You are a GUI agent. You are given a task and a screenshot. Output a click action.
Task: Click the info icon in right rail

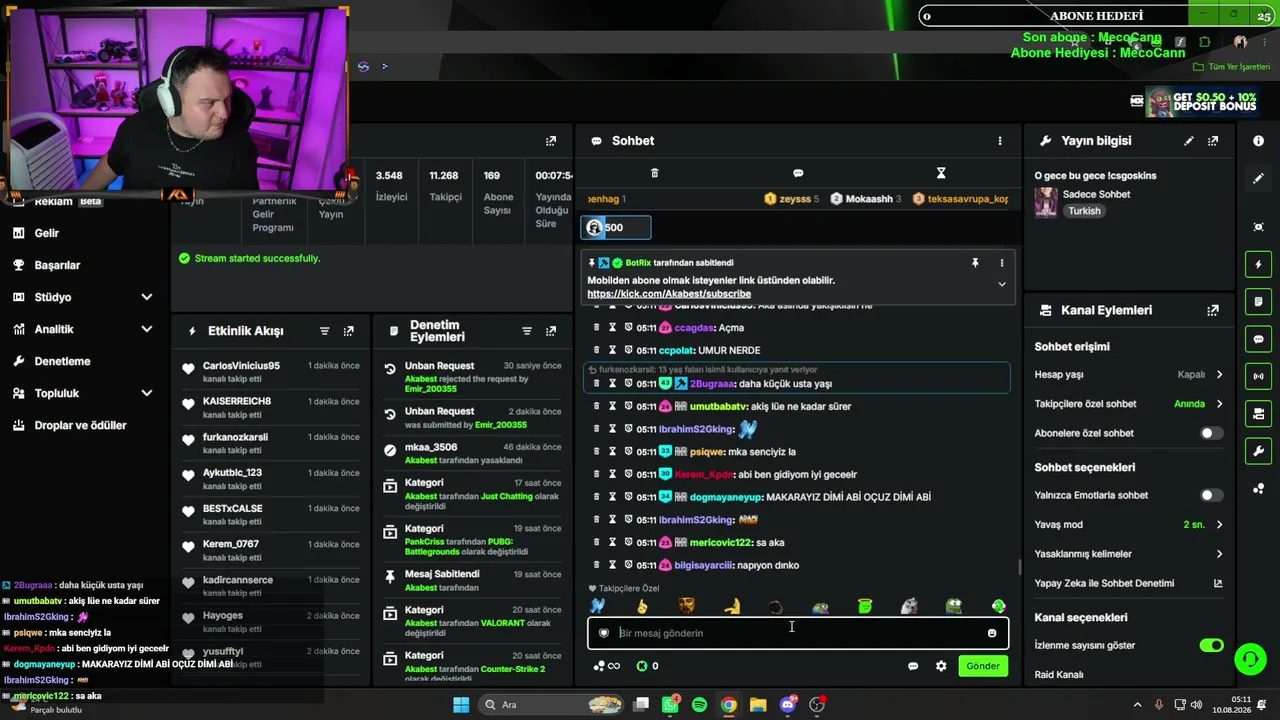coord(1258,141)
